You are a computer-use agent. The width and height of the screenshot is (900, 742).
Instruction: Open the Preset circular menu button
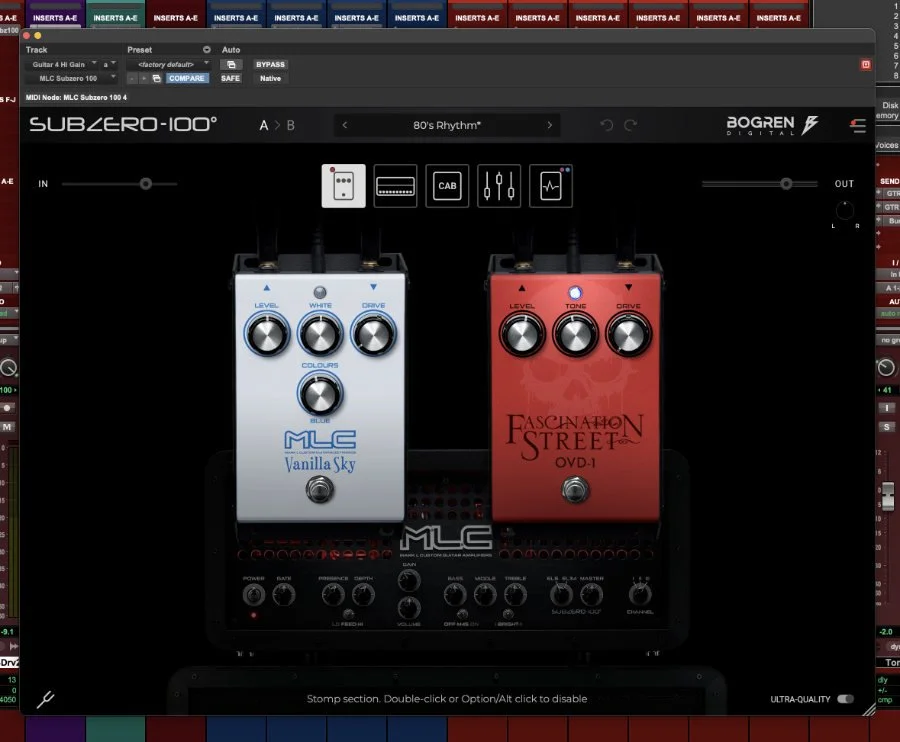point(207,50)
